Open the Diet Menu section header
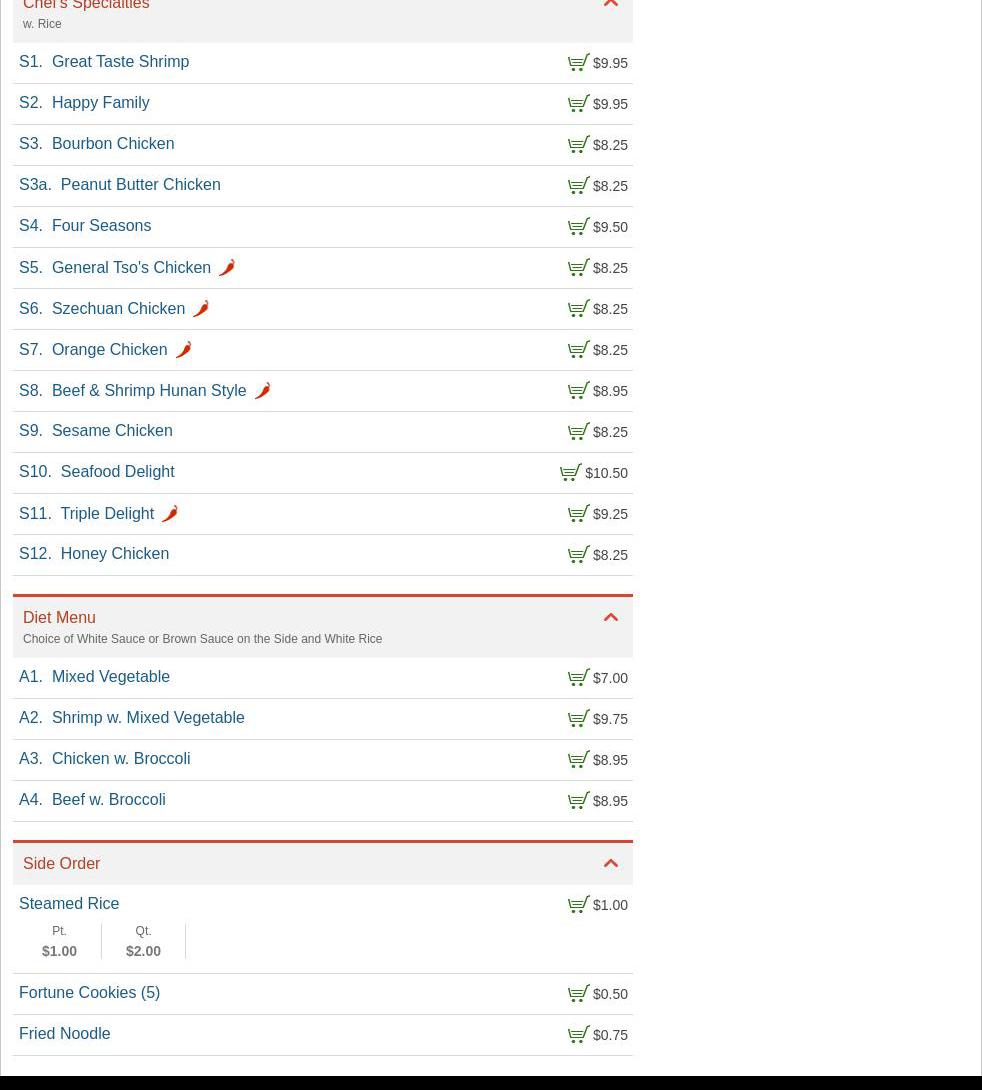 click(59, 618)
